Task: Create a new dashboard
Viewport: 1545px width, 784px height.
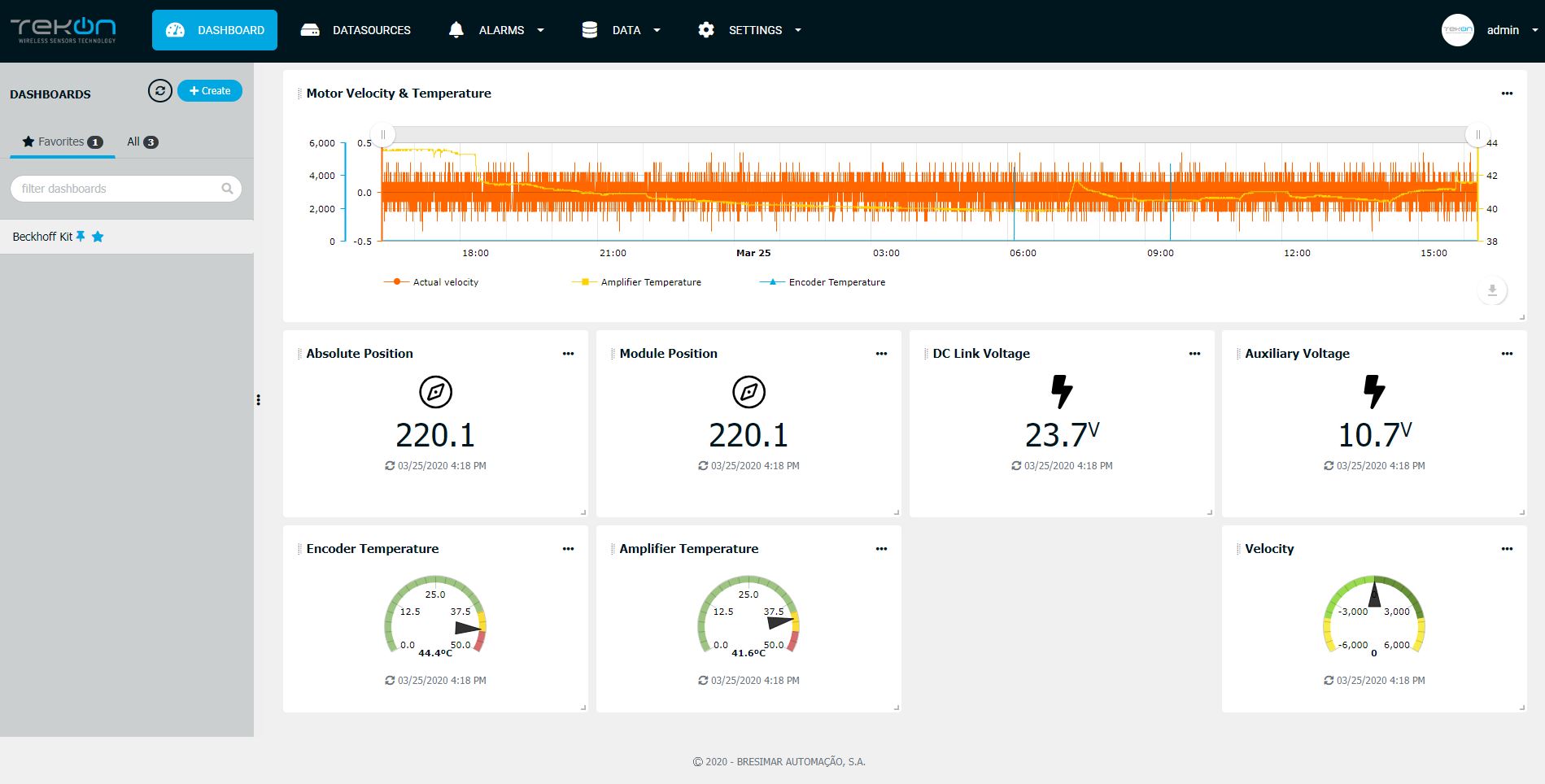Action: (210, 91)
